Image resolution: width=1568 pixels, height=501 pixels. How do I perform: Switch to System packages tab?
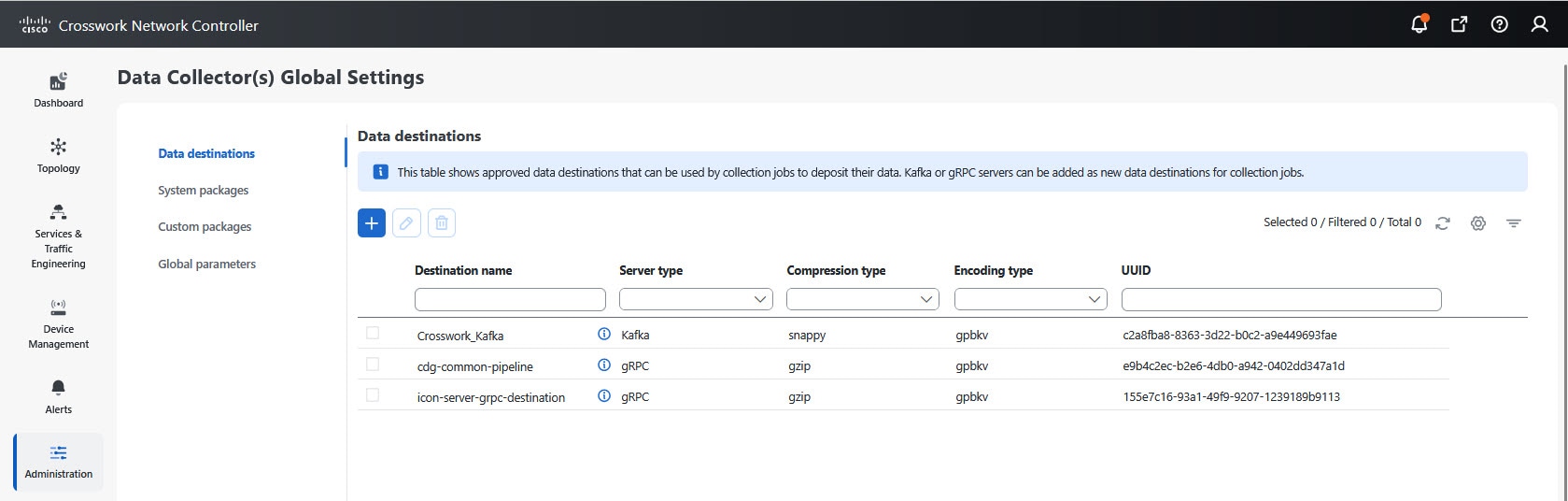point(204,190)
